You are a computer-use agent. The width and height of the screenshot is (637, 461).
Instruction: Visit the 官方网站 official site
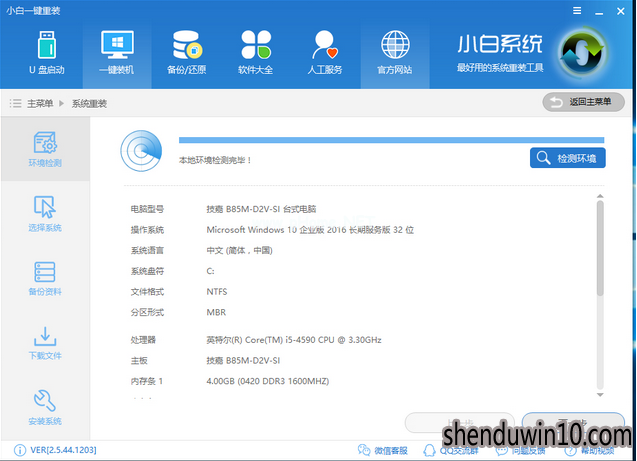click(395, 53)
